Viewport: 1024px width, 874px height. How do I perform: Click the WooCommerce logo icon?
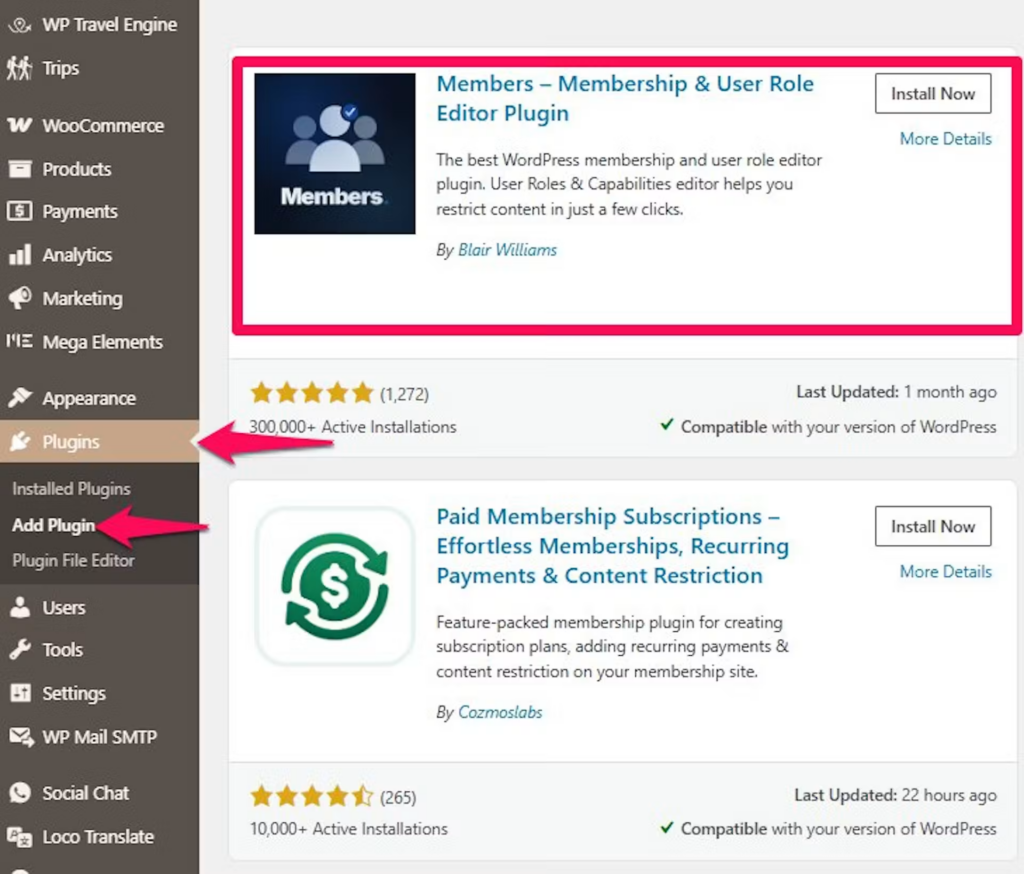click(20, 125)
